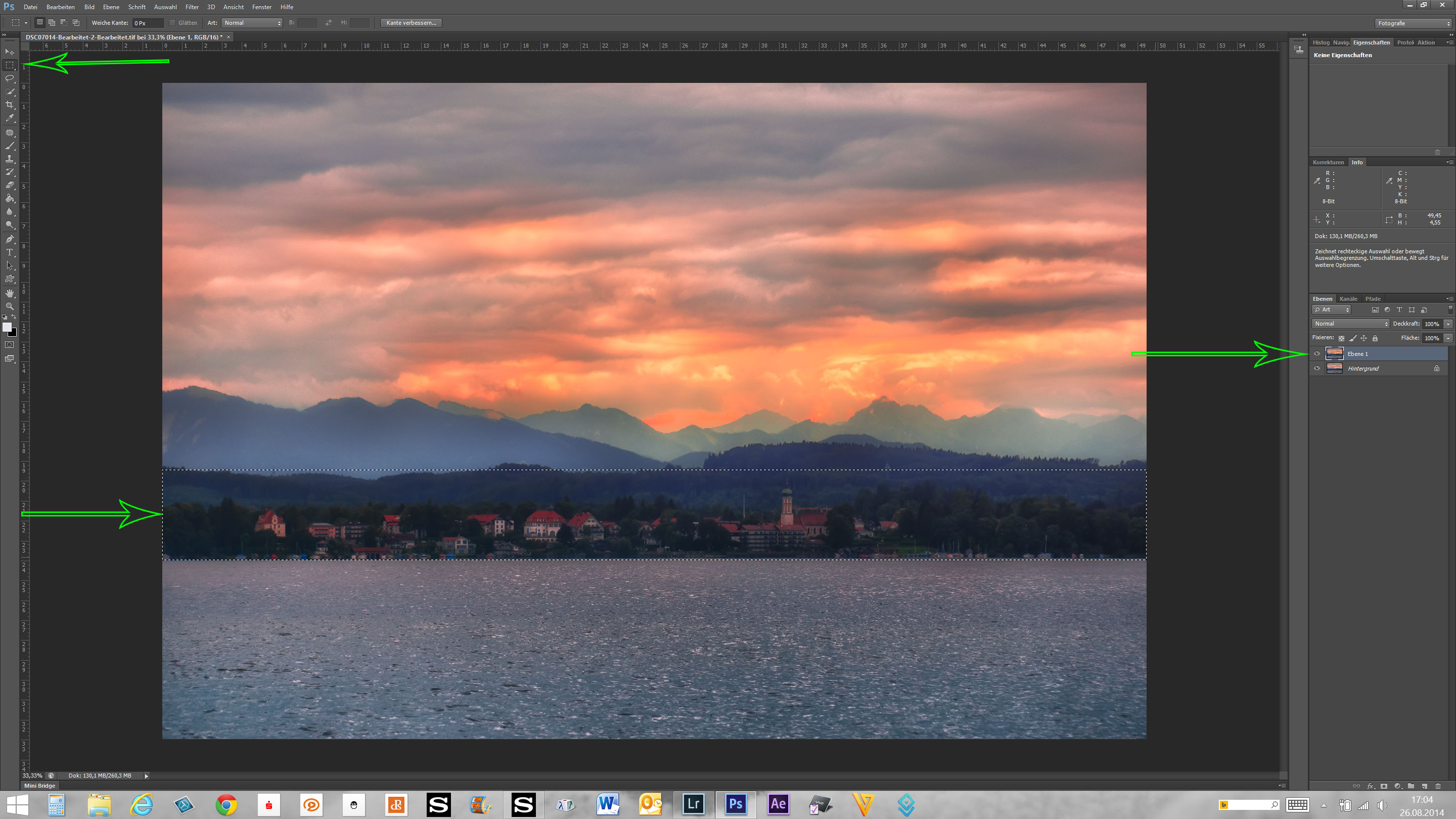
Task: Set the foreground color swatch
Action: [x=6, y=327]
